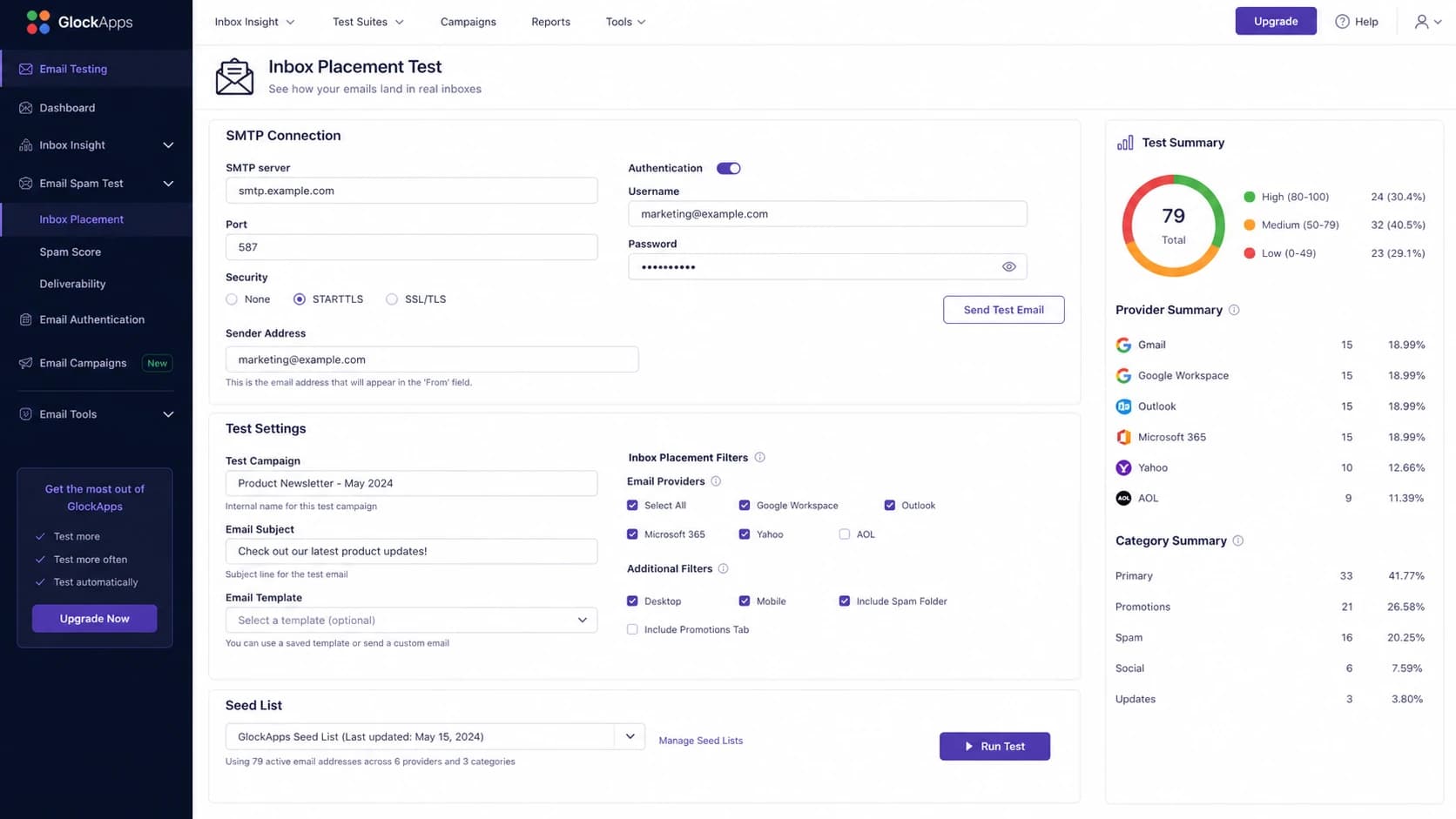This screenshot has height=819, width=1456.
Task: Uncheck the Google Workspace checkbox
Action: click(745, 506)
